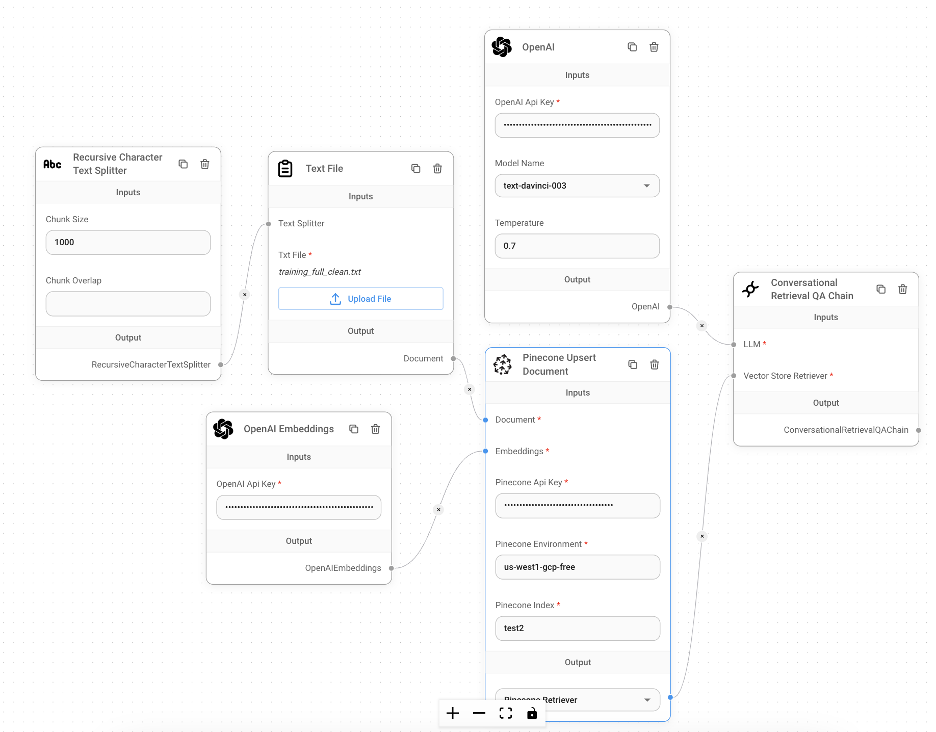Screen dimensions: 936x732
Task: Zoom out the canvas with minus button
Action: point(479,713)
